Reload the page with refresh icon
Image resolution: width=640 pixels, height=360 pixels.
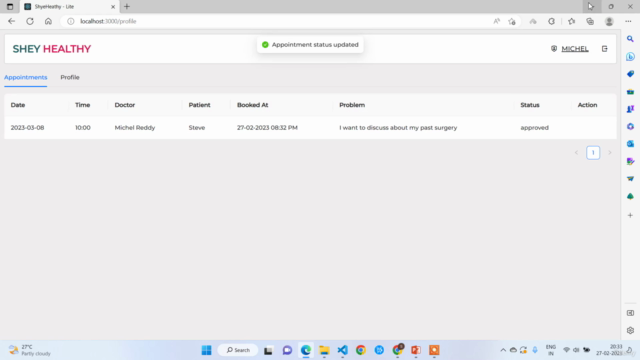(30, 21)
